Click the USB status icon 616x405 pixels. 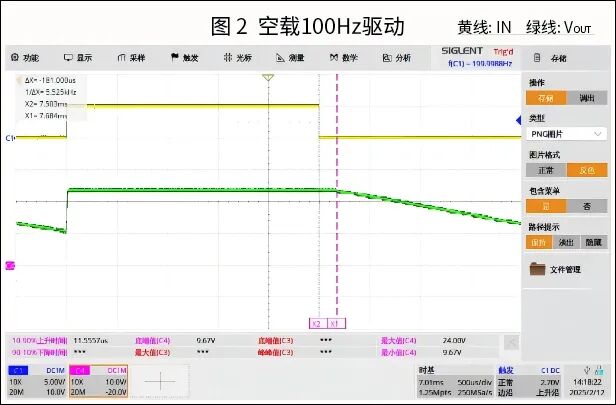click(587, 370)
